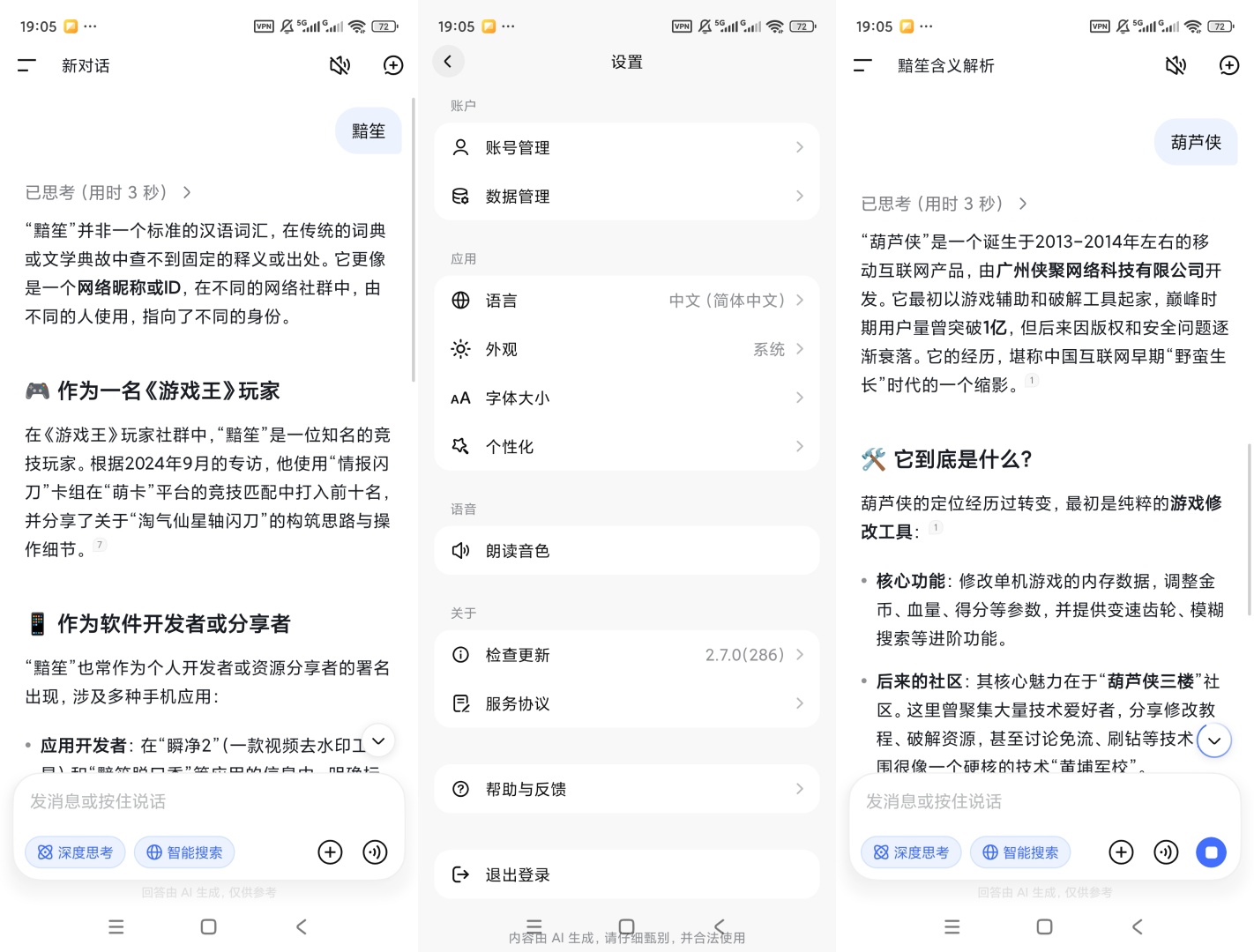Start new chat in 黯笙含义解析 screen
The height and width of the screenshot is (952, 1254).
click(1229, 65)
